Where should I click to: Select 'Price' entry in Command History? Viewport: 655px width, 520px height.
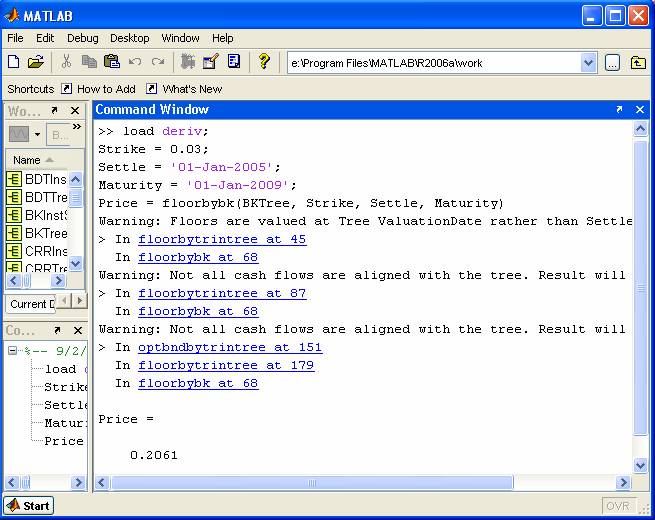click(64, 441)
